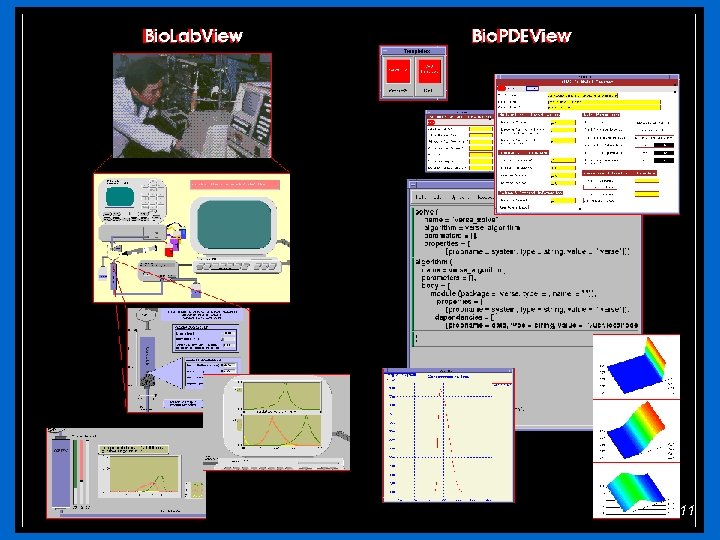The width and height of the screenshot is (720, 540).
Task: Click the left red template button in Templates window
Action: click(x=398, y=71)
